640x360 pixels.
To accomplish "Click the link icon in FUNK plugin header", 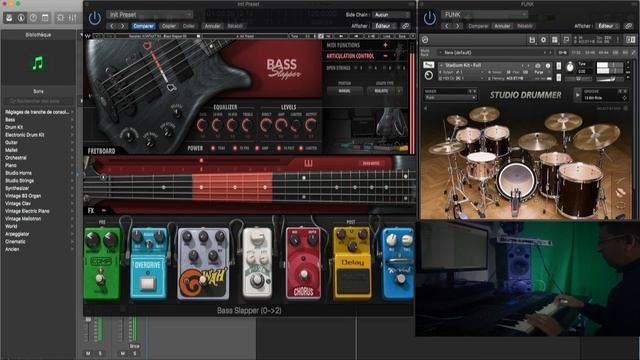I will pos(629,26).
